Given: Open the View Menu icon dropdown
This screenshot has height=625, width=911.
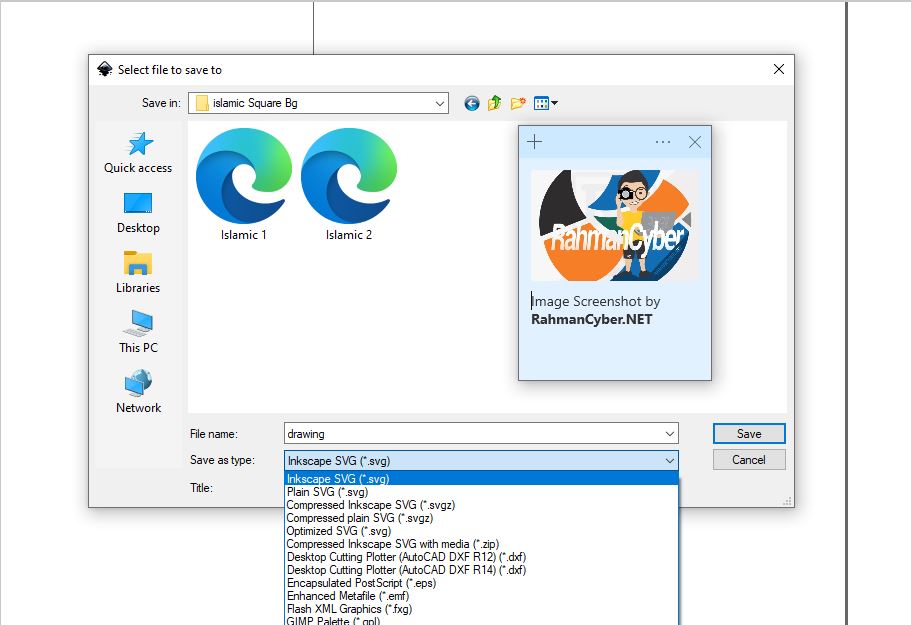Looking at the screenshot, I should tap(546, 103).
